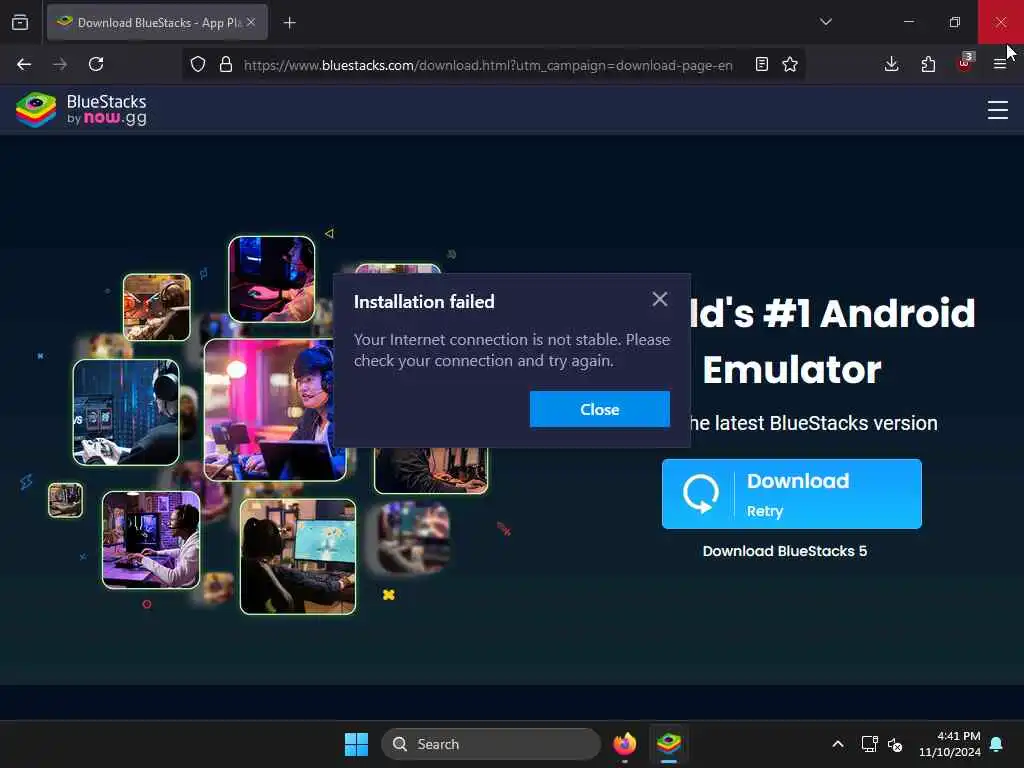Reload the current page
This screenshot has width=1024, height=768.
pos(96,64)
